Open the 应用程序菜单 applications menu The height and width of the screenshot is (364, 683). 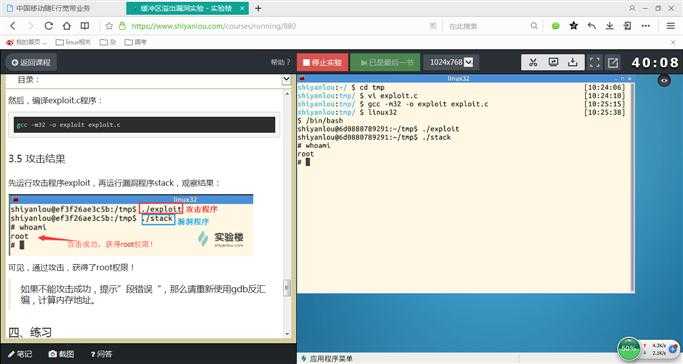pyautogui.click(x=327, y=359)
